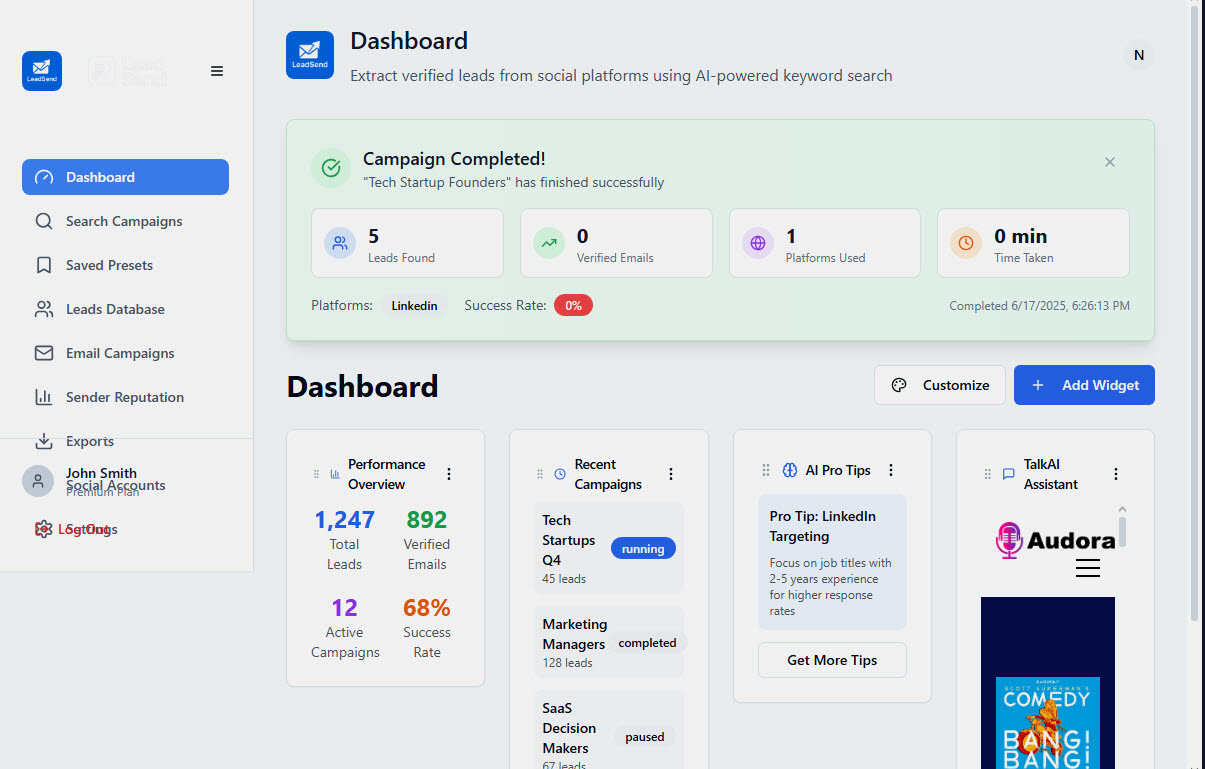Click the 0% success rate badge

point(574,306)
